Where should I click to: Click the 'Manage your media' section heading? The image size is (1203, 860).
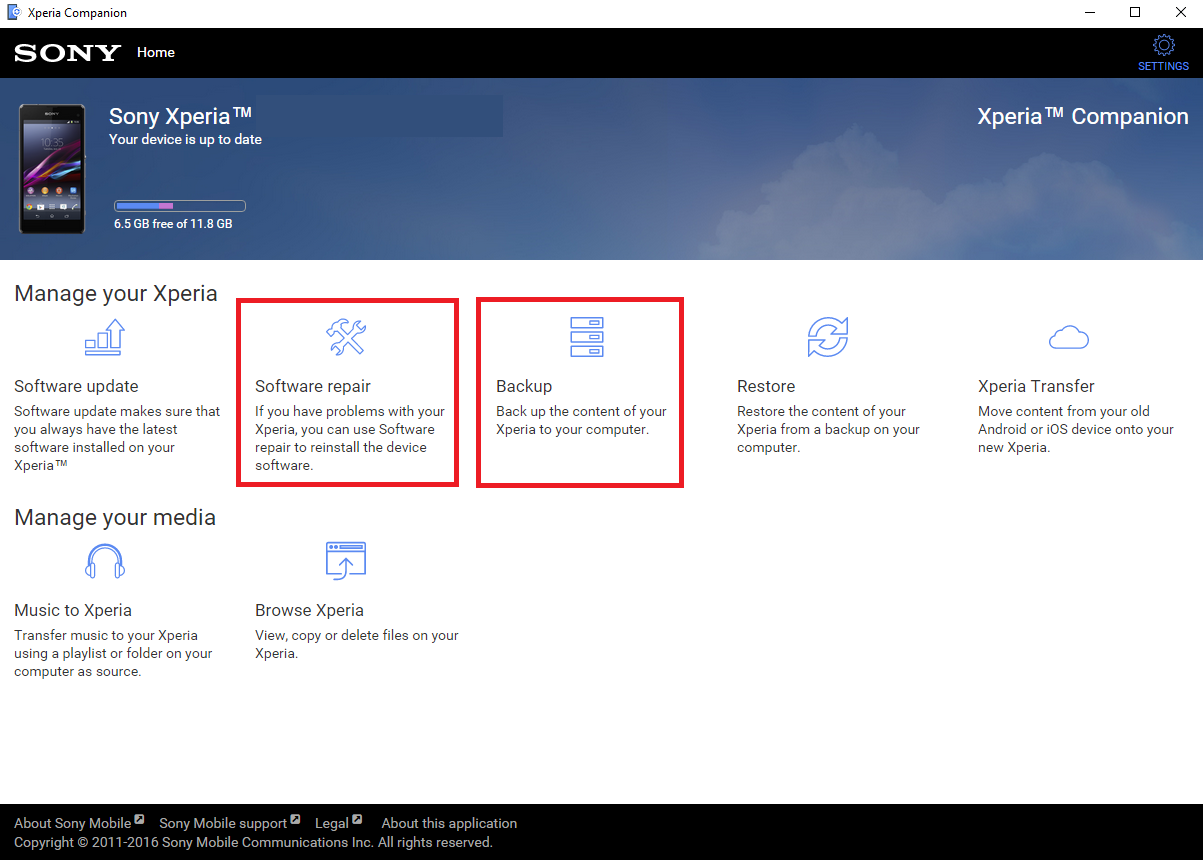point(115,517)
